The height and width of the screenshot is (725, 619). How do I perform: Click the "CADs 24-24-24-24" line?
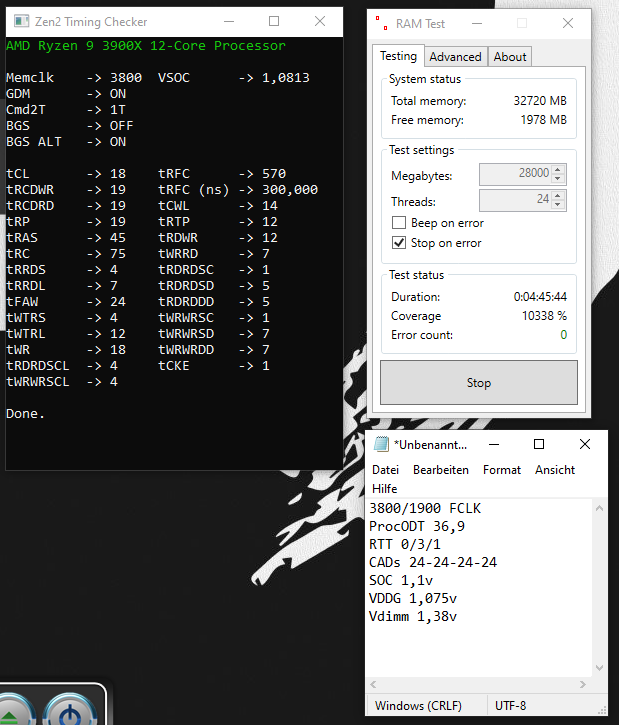coord(433,563)
